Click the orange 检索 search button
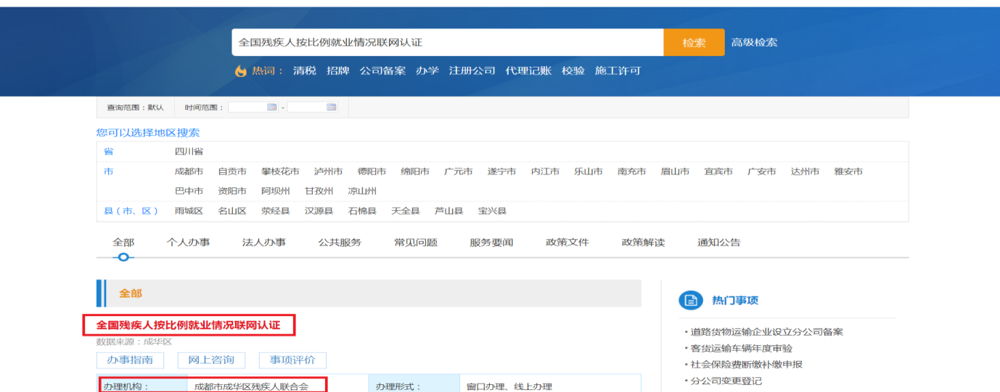The height and width of the screenshot is (392, 1000). (694, 43)
